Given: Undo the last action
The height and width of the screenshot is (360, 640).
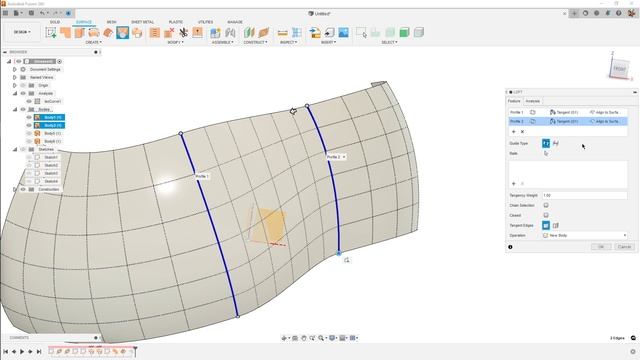Looking at the screenshot, I should click(x=42, y=13).
